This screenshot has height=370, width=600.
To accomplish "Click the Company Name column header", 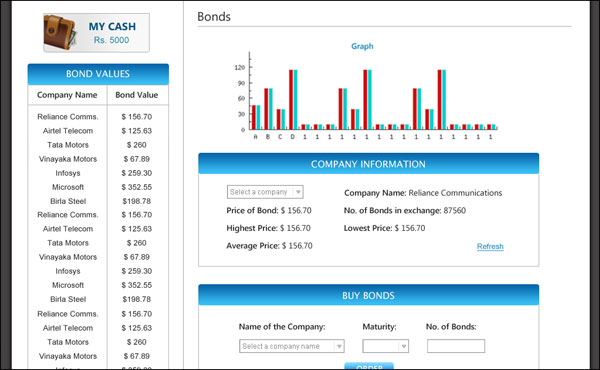I will click(67, 95).
